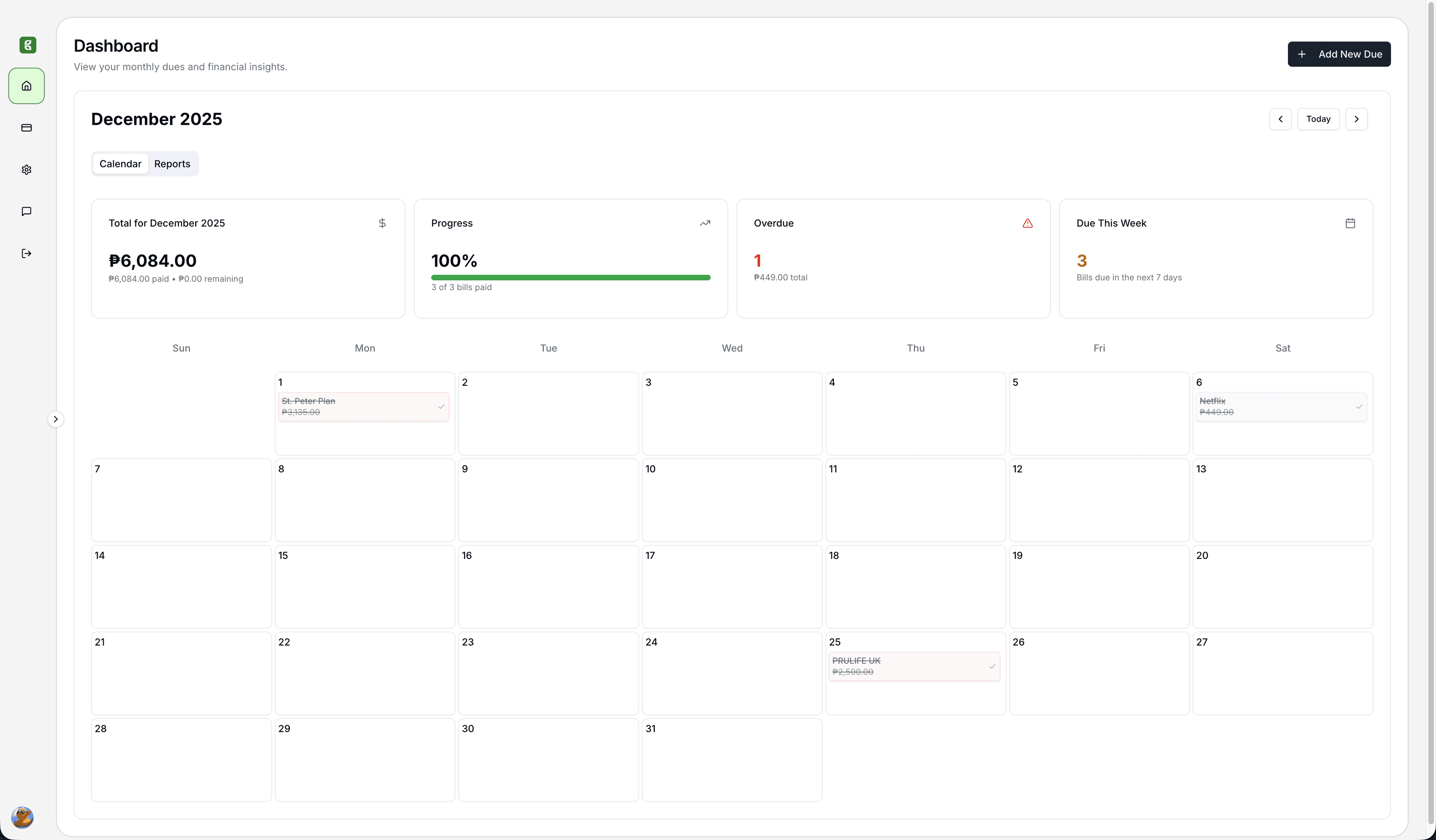Toggle paid checkmark on Netflix bill

[1359, 407]
